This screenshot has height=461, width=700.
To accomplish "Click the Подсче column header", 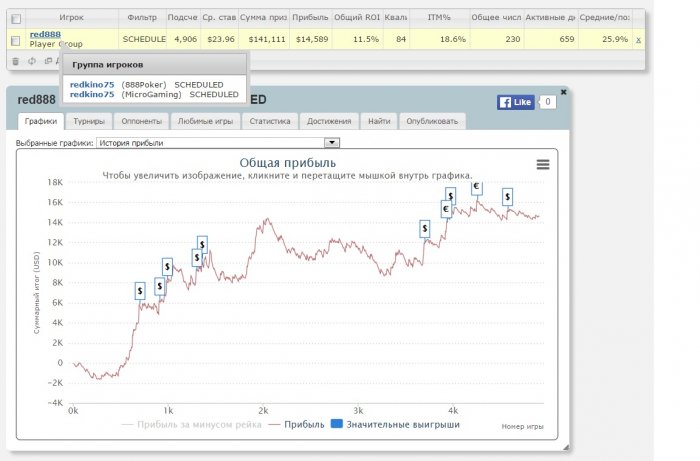I will pyautogui.click(x=183, y=17).
